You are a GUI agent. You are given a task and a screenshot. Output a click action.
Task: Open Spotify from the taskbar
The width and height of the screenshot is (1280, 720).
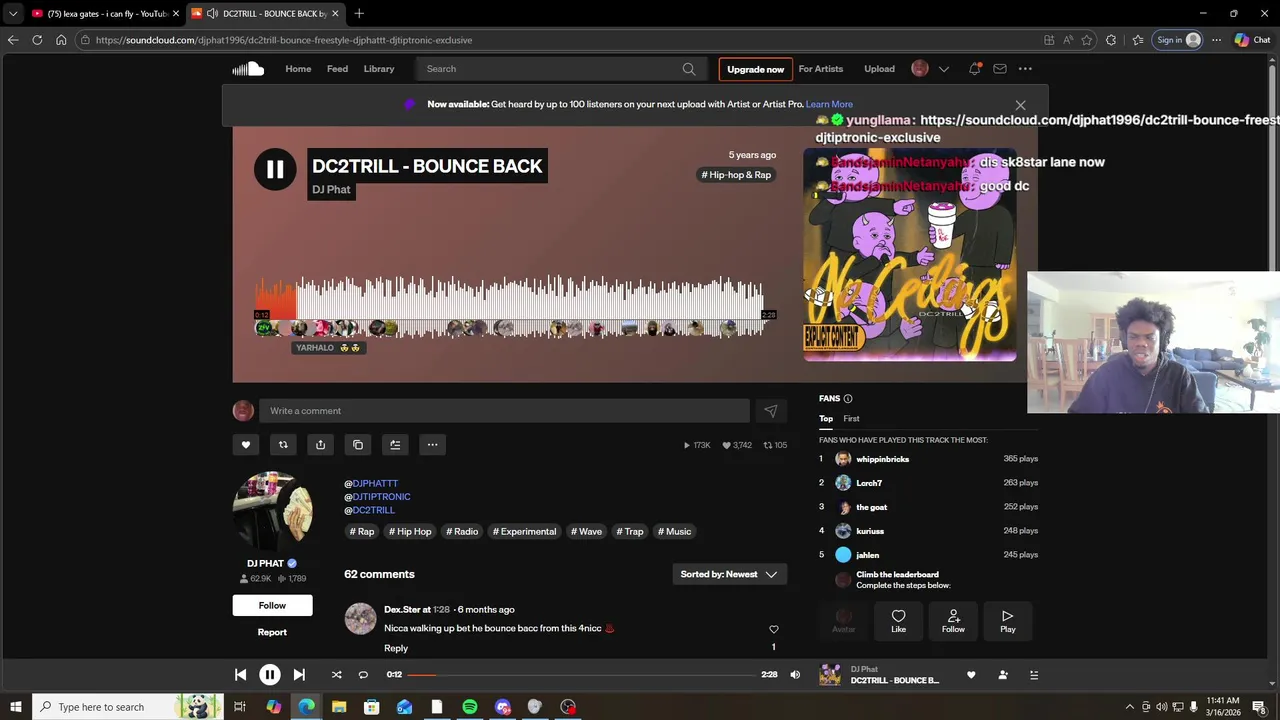tap(470, 707)
